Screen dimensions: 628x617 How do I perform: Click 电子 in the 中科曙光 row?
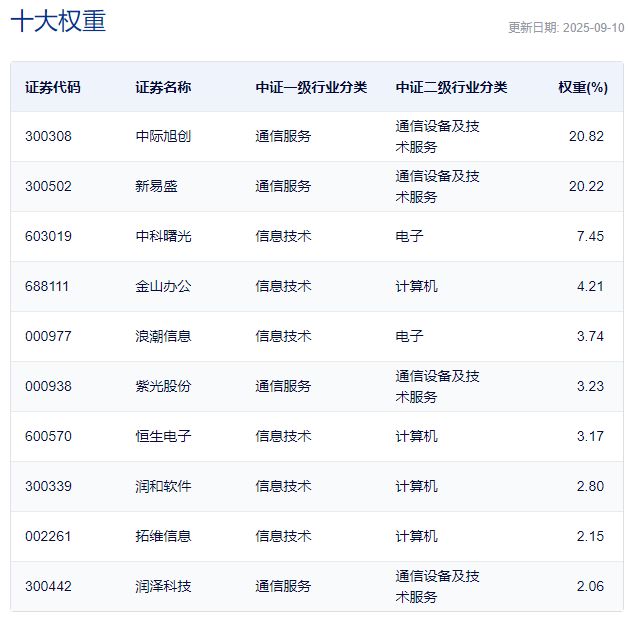tap(409, 236)
